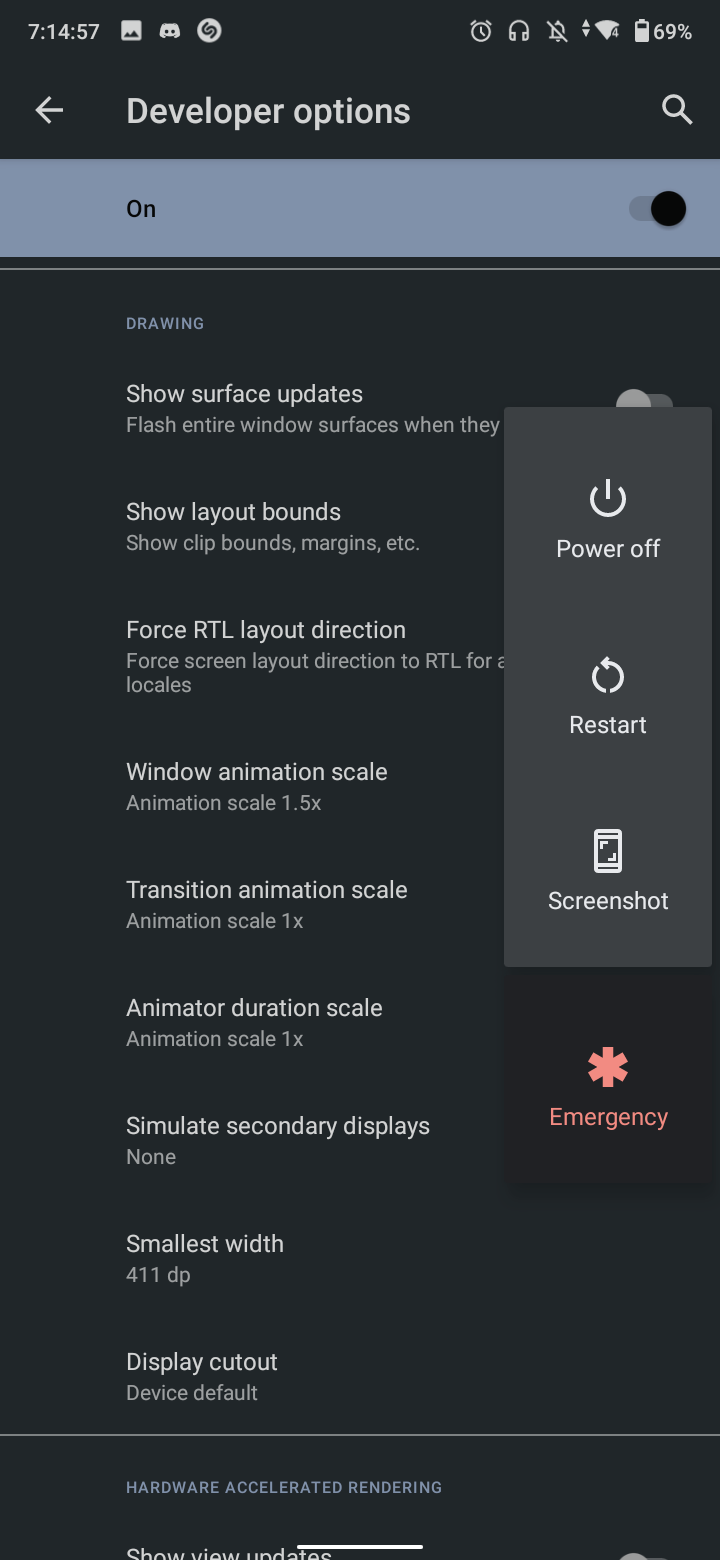Select Simulate secondary displays setting
Viewport: 720px width, 1560px height.
coord(360,1140)
